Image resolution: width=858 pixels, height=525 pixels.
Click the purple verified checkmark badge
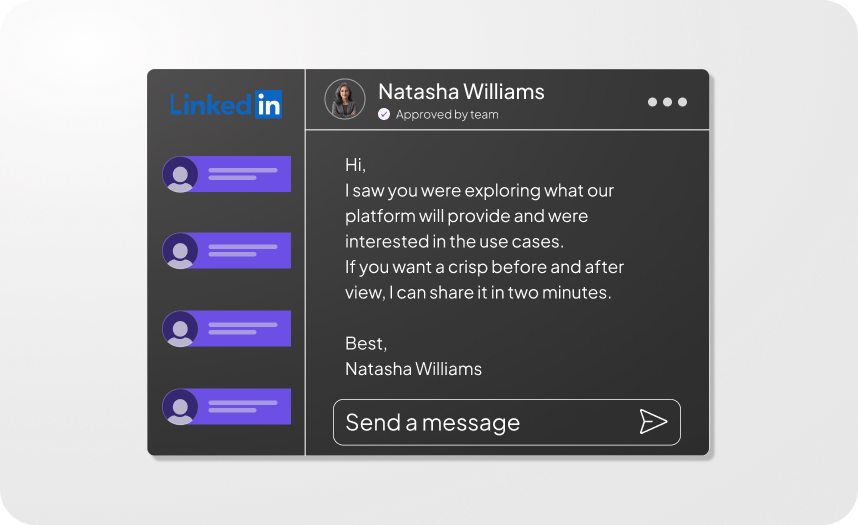(384, 115)
